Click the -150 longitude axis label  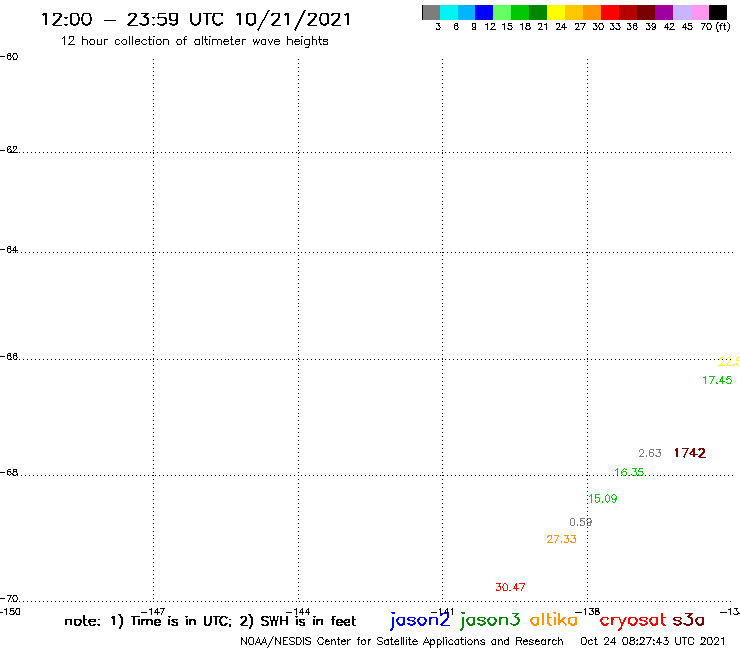click(x=10, y=612)
